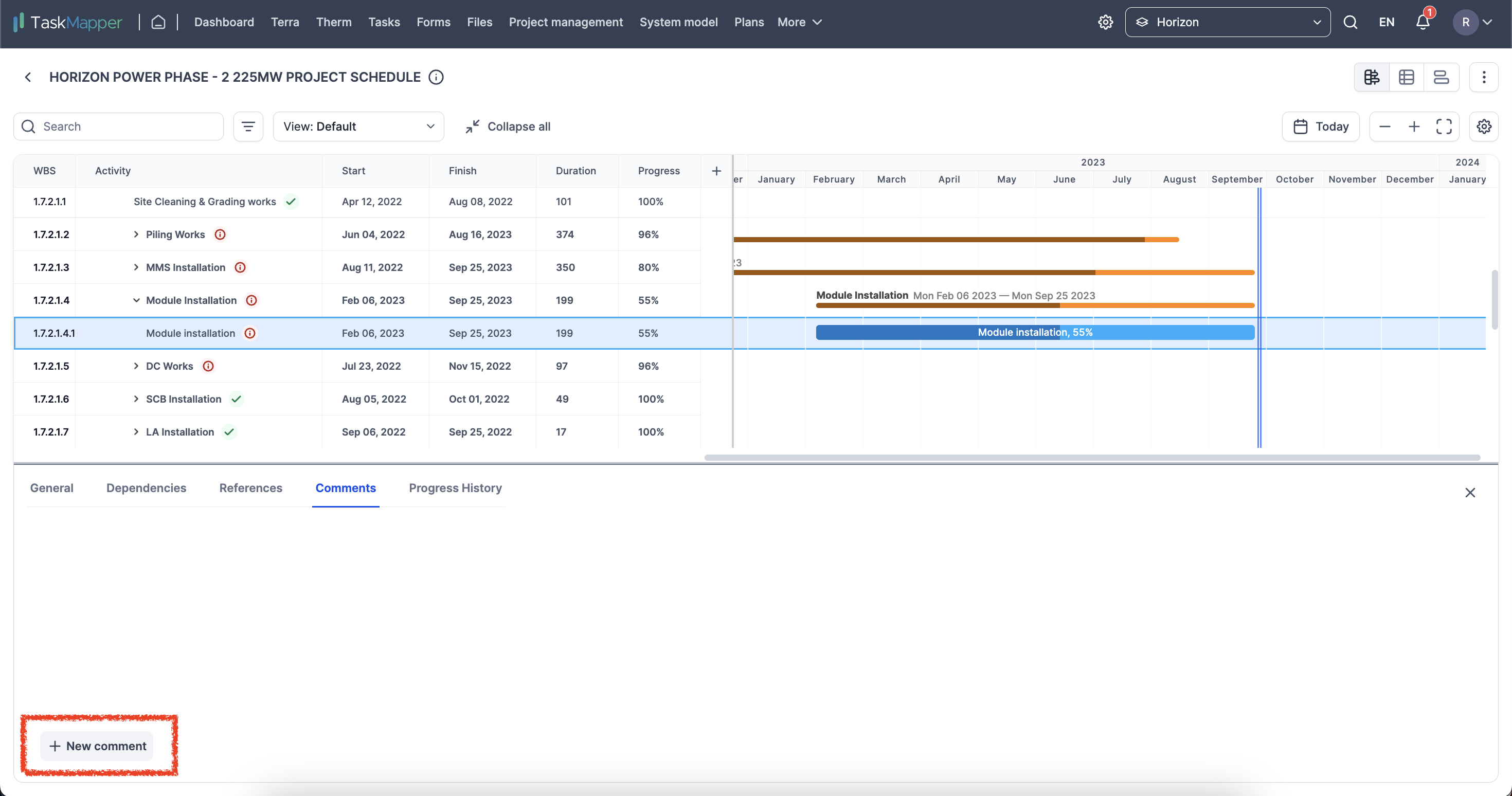Switch to timeline-only view icon
This screenshot has width=1512, height=796.
(x=1441, y=78)
